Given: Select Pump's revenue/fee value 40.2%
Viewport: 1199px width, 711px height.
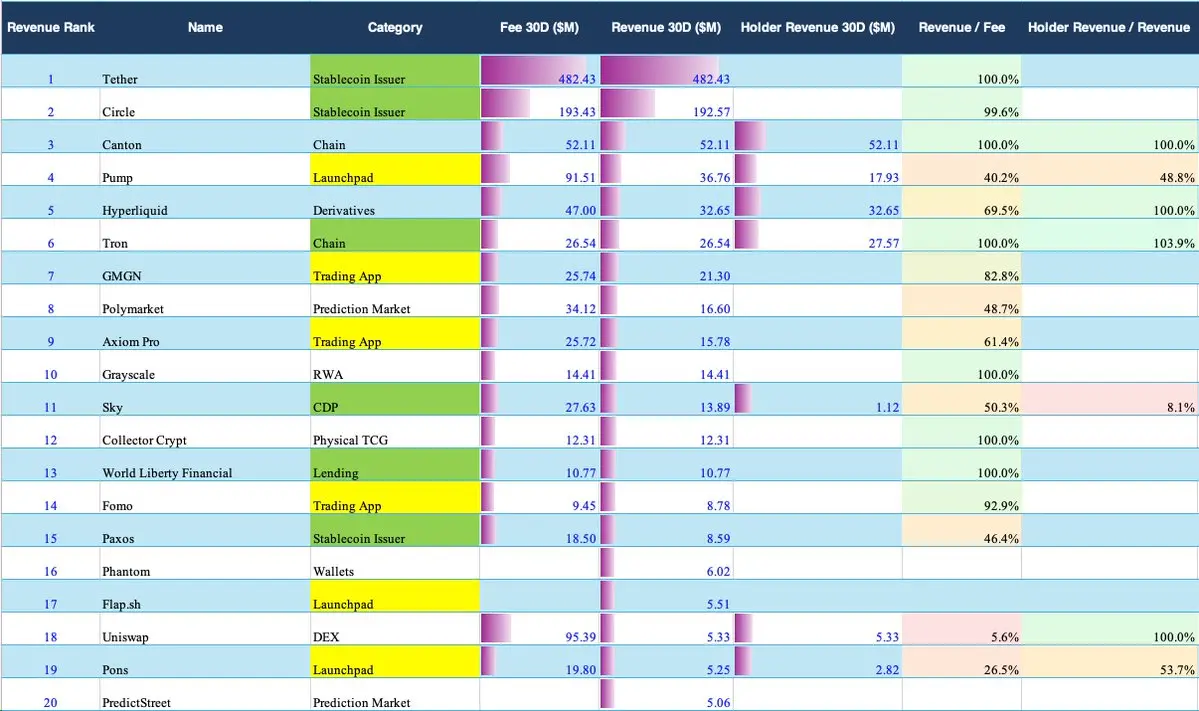Looking at the screenshot, I should 1001,177.
